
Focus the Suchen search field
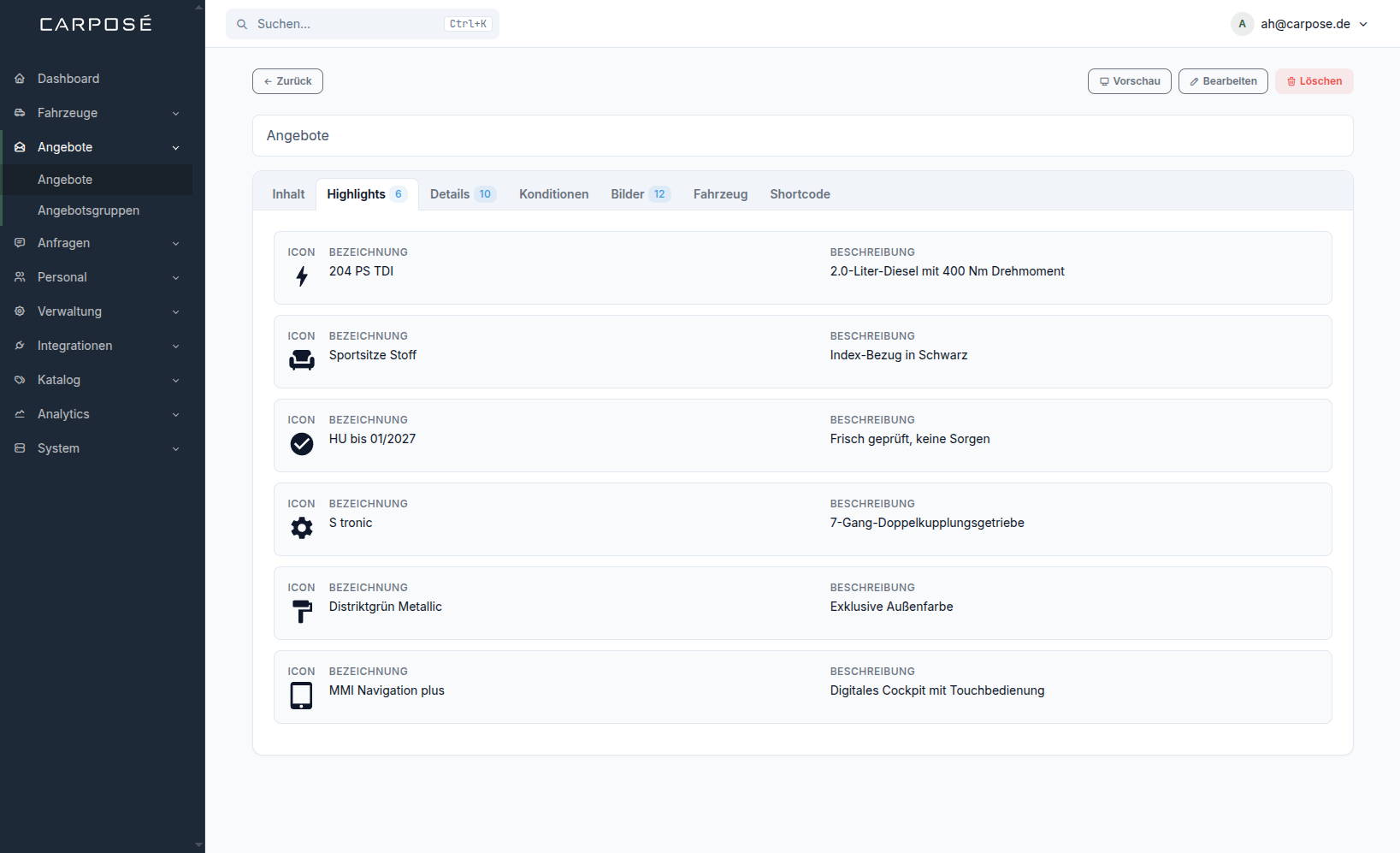click(363, 24)
